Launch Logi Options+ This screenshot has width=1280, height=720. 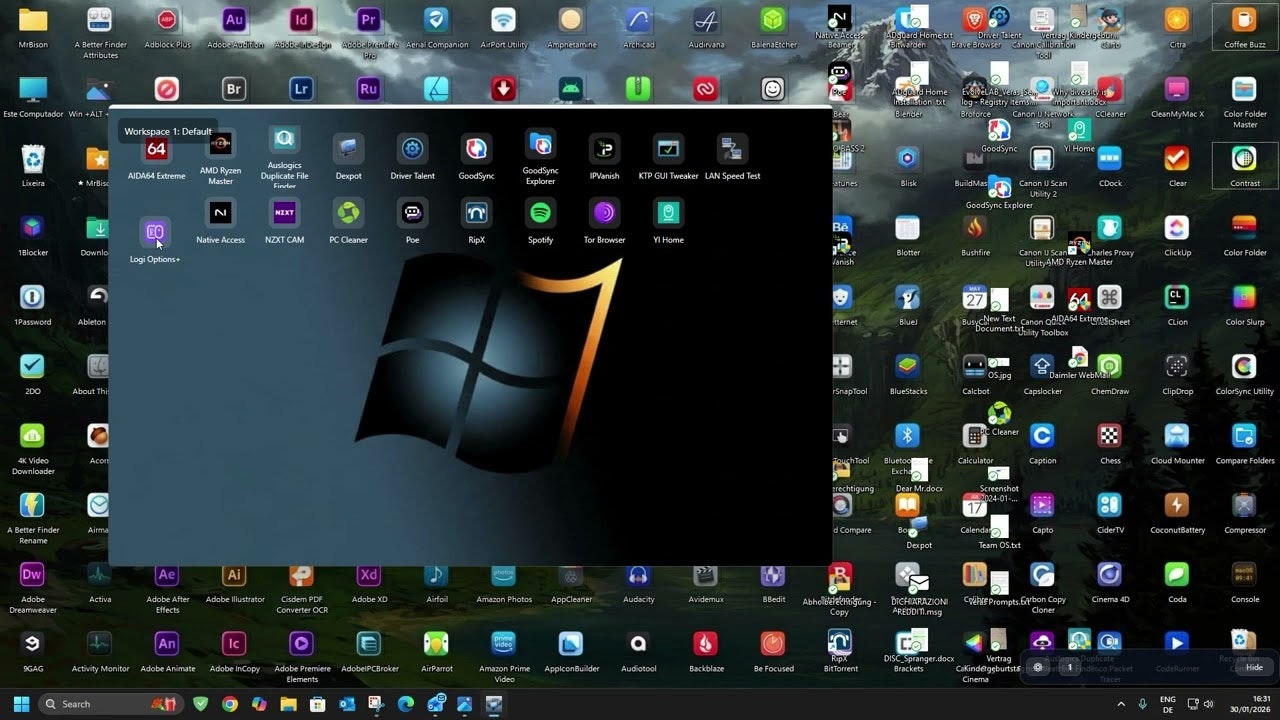coord(154,232)
